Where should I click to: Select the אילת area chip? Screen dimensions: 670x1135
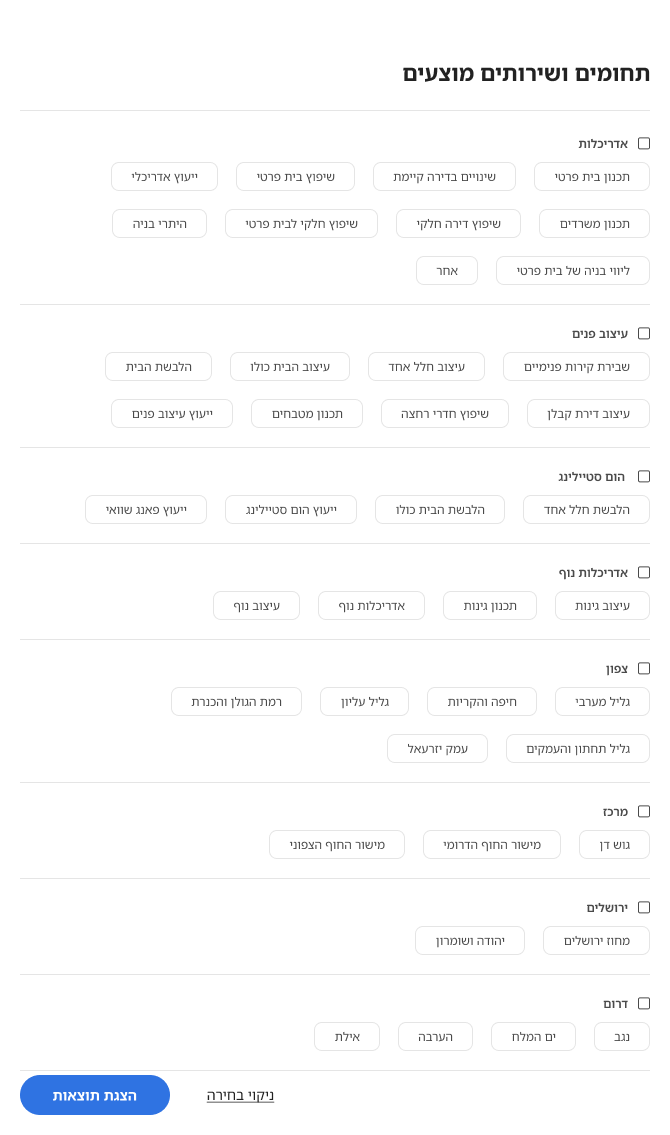coord(347,1037)
